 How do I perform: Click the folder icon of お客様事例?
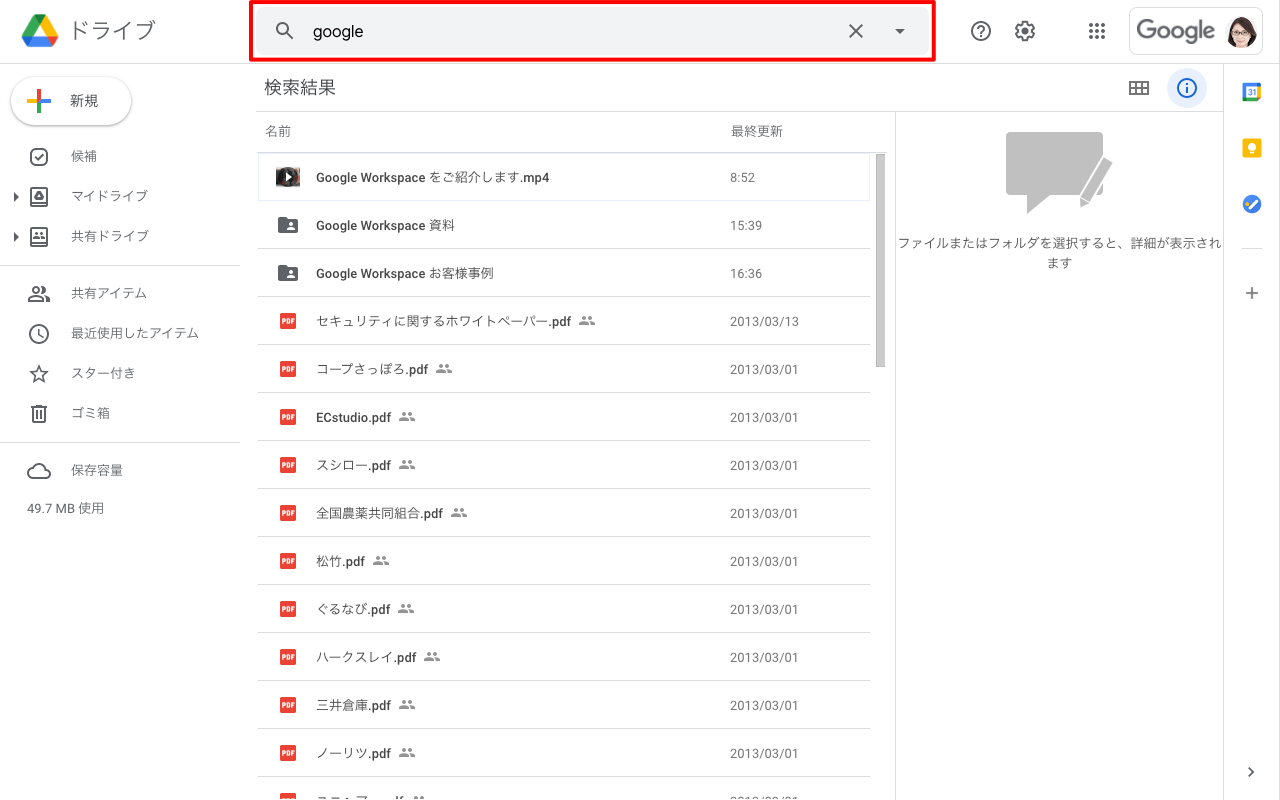[x=288, y=273]
